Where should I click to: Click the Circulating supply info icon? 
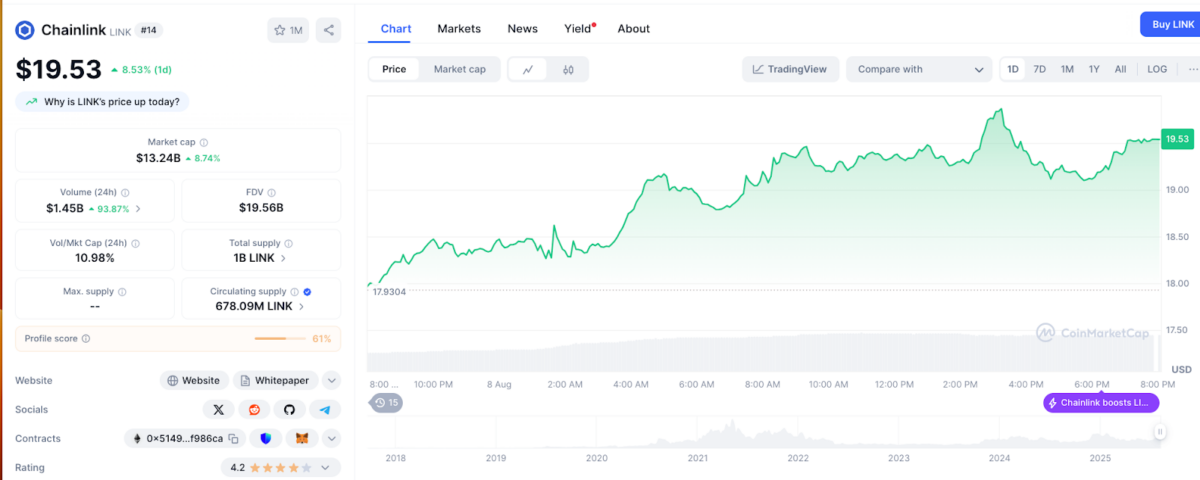(293, 291)
